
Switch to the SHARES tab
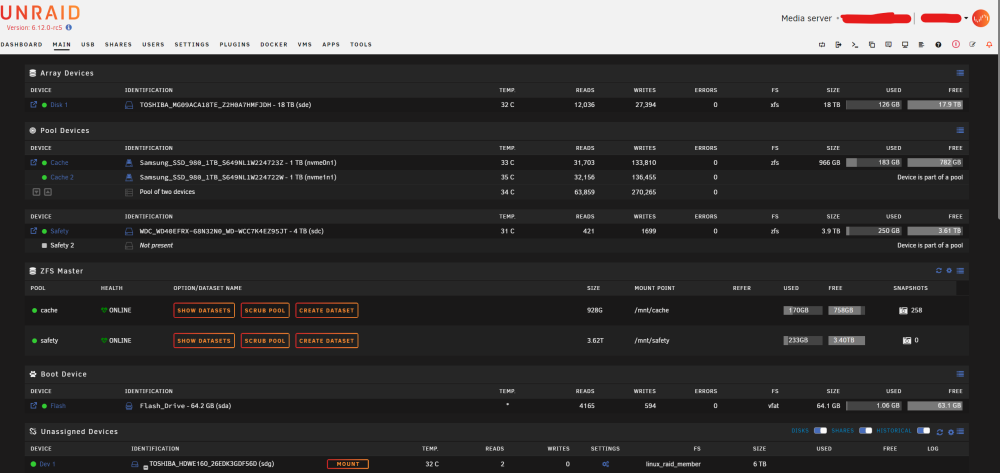119,45
